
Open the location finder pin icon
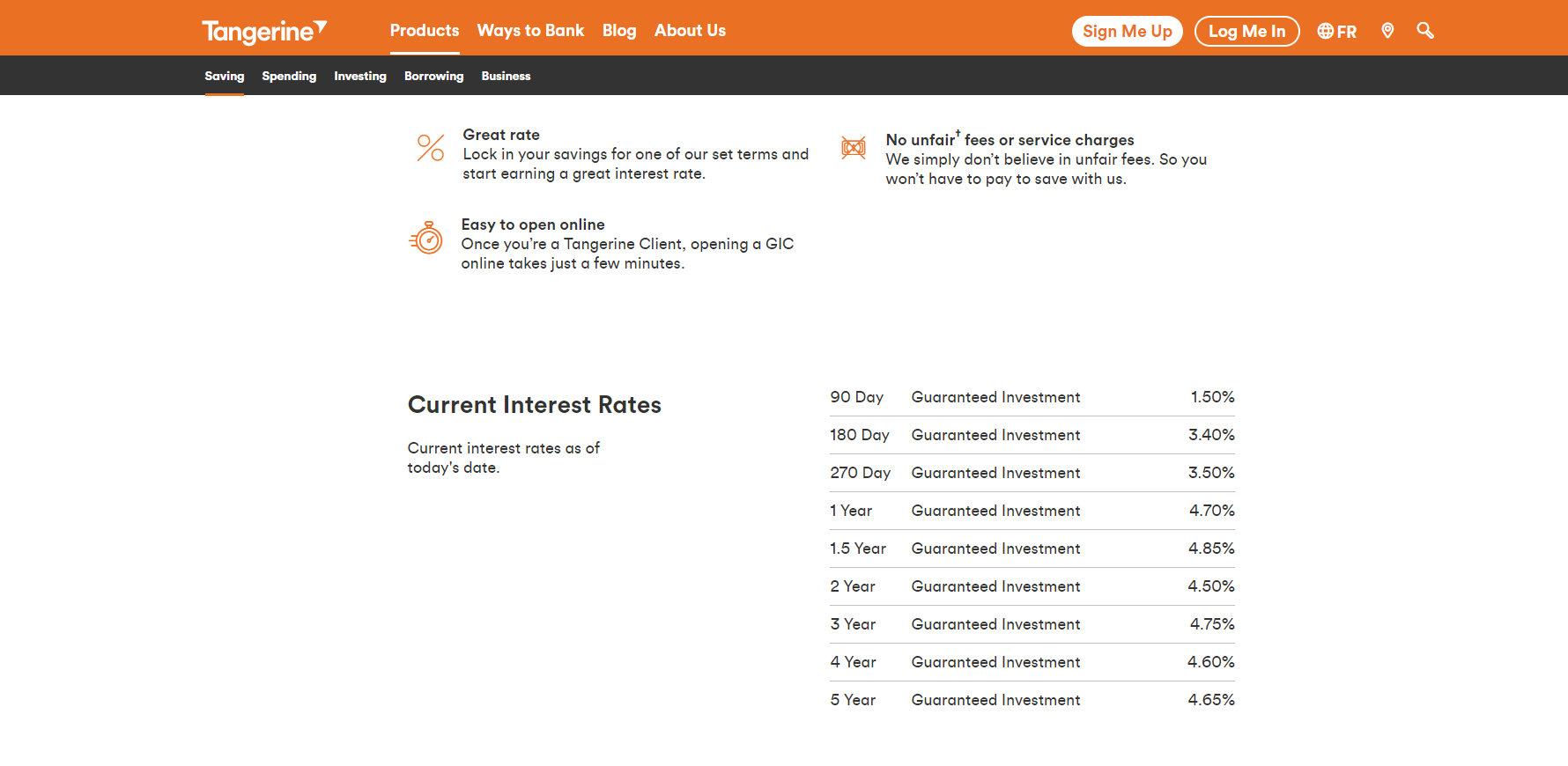1387,31
